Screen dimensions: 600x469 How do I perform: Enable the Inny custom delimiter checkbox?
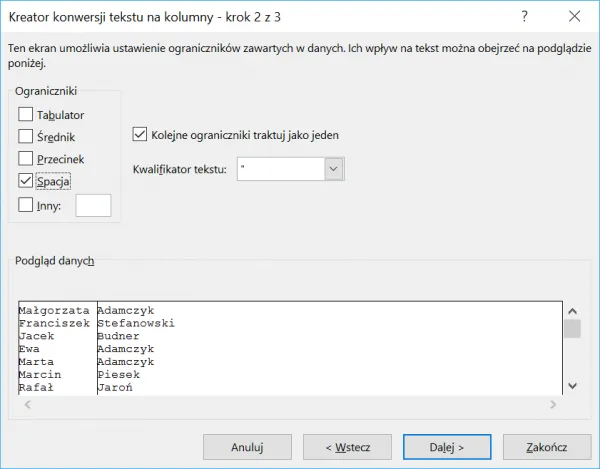coord(26,205)
